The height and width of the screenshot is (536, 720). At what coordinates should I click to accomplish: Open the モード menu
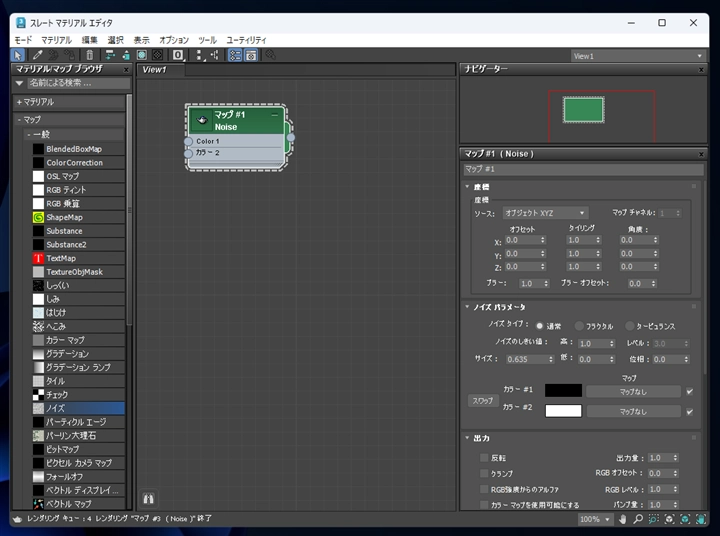(23, 40)
